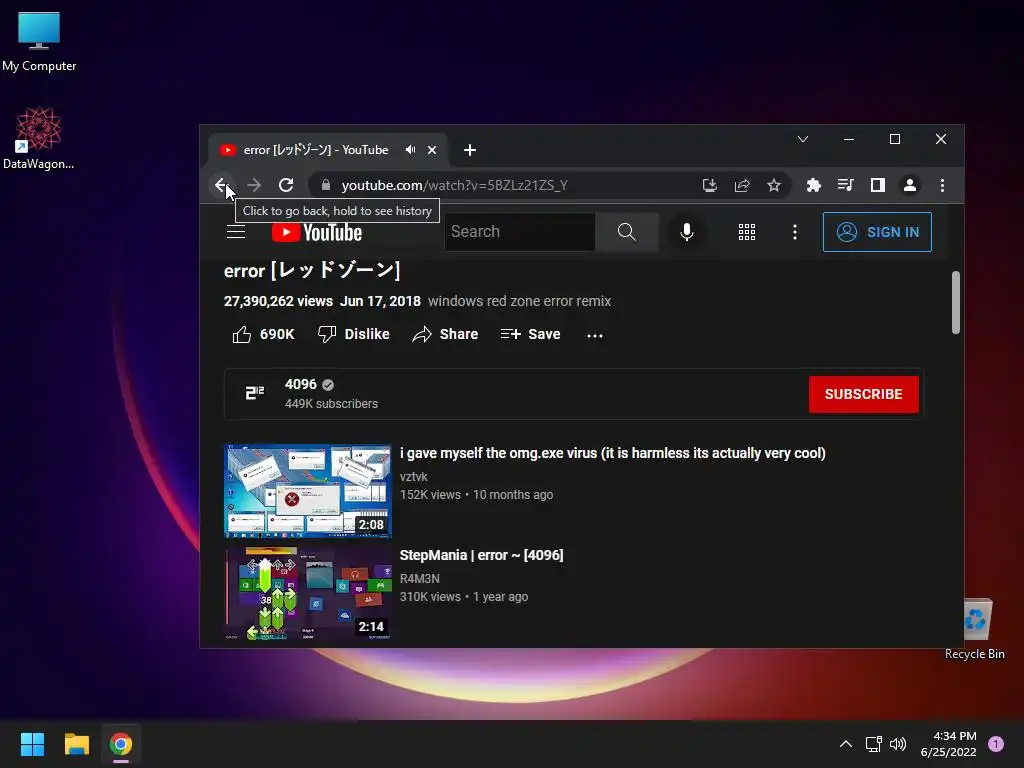
Task: Click the video title "error [レッドゾーン]"
Action: 312,270
